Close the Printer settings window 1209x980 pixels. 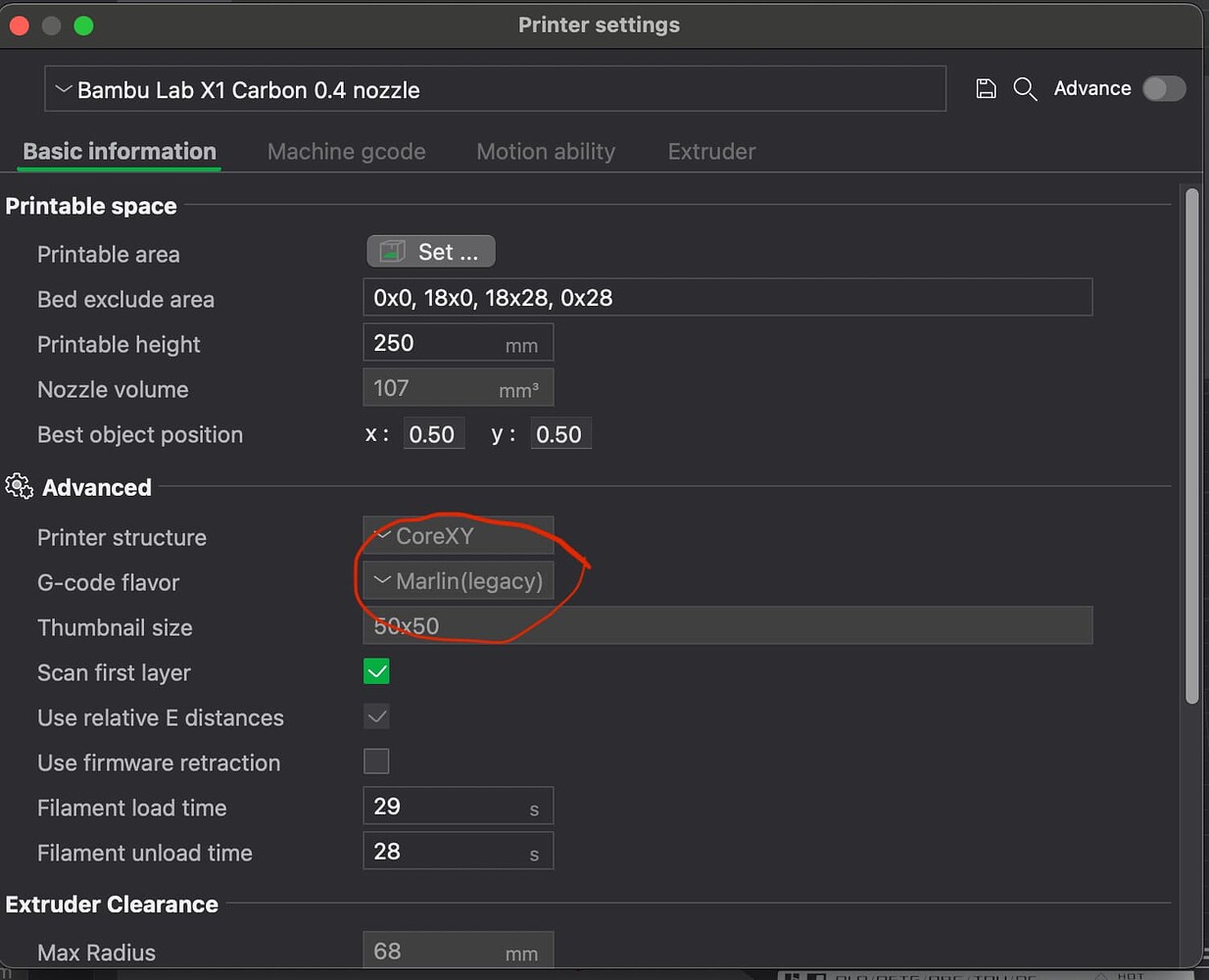click(x=19, y=25)
